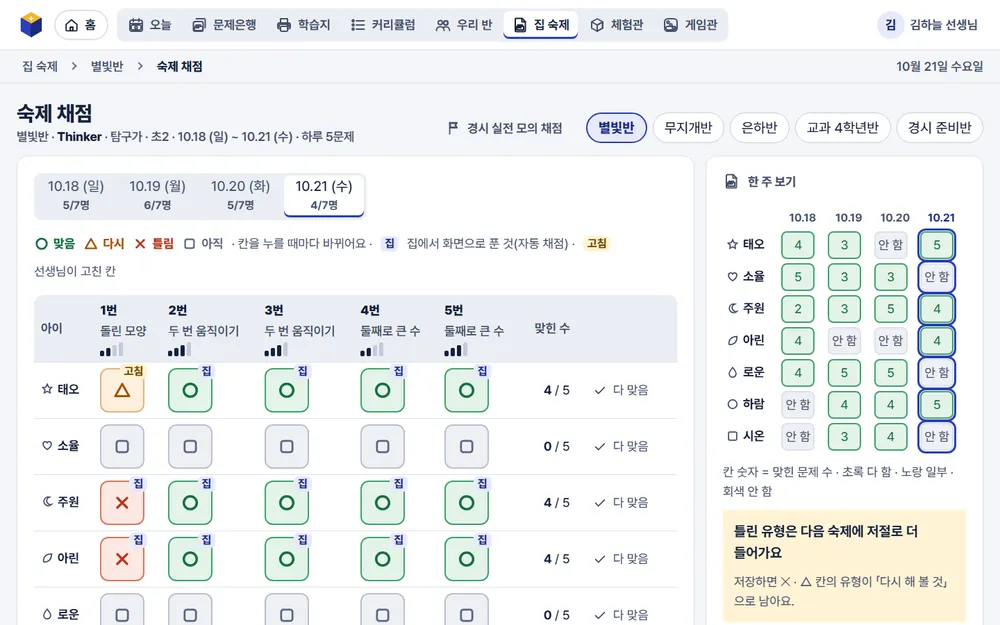The height and width of the screenshot is (625, 1000).
Task: Toggle 소율's 1번 empty grade cell
Action: [122, 446]
